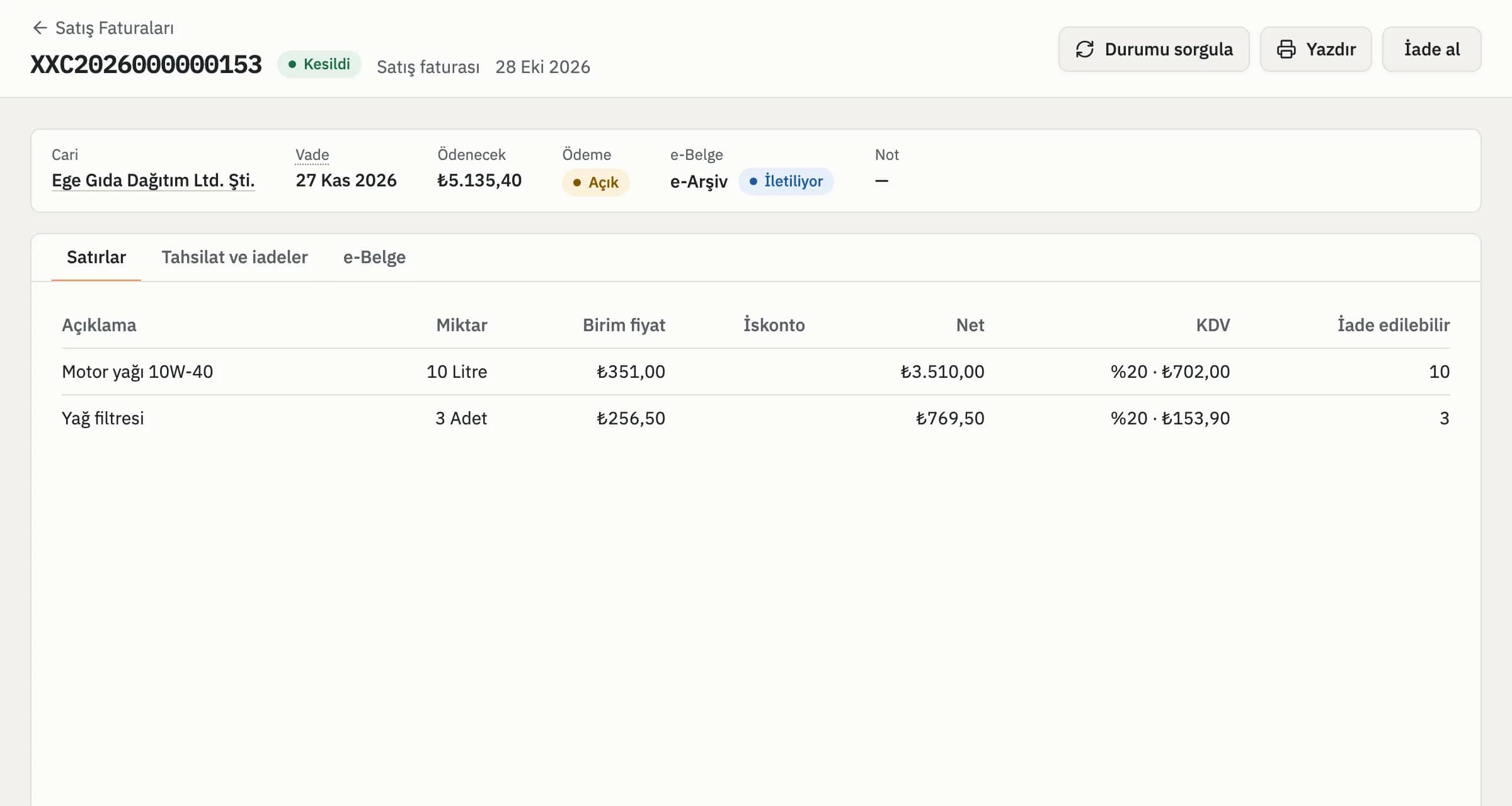
Task: Click the Açık payment status badge
Action: click(x=595, y=183)
